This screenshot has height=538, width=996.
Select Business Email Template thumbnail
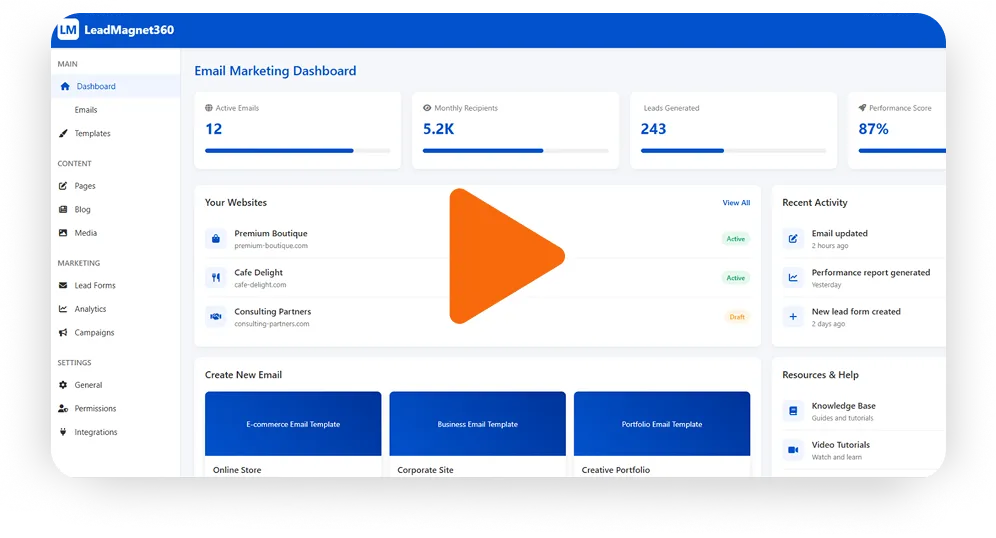[x=477, y=424]
